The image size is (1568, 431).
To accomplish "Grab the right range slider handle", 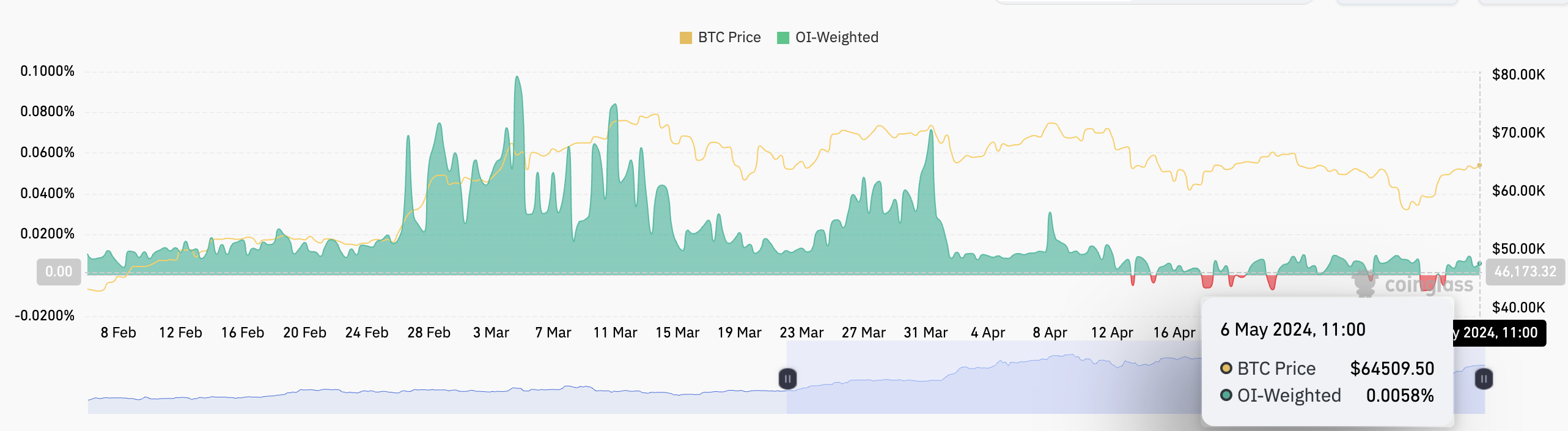I will [1484, 379].
